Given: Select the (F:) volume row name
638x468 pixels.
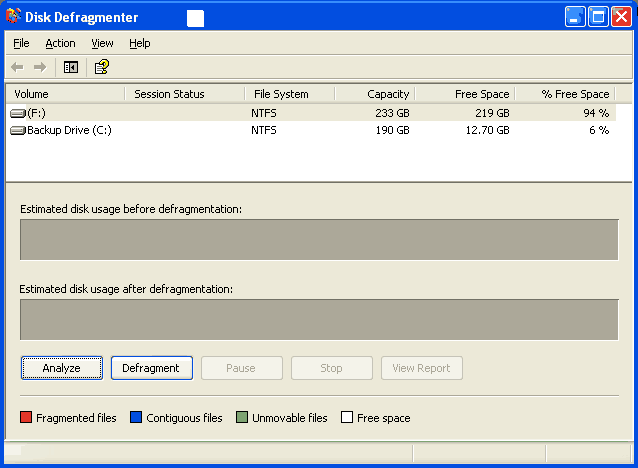Looking at the screenshot, I should pos(37,113).
